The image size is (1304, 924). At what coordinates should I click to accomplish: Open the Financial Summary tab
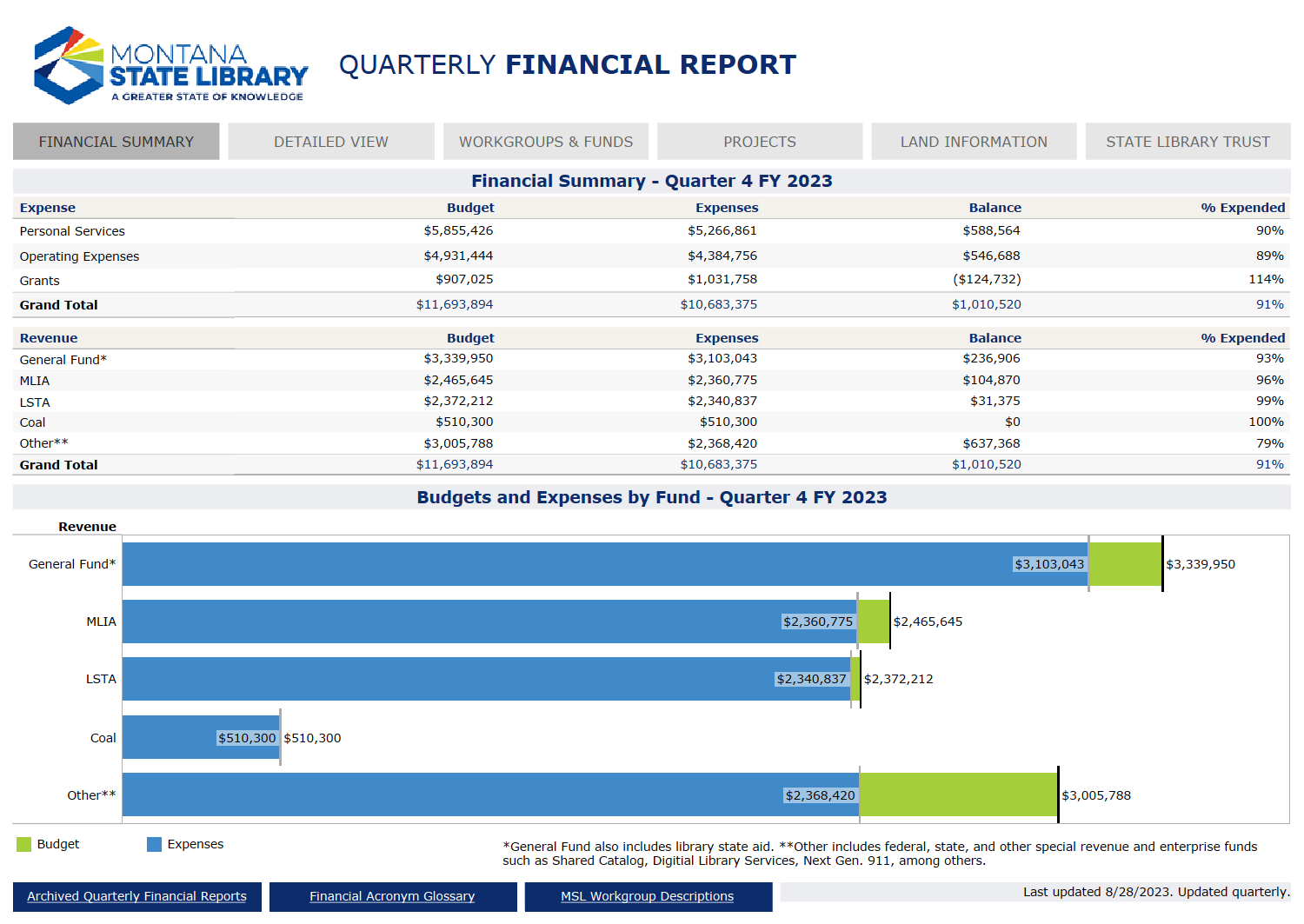coord(116,142)
